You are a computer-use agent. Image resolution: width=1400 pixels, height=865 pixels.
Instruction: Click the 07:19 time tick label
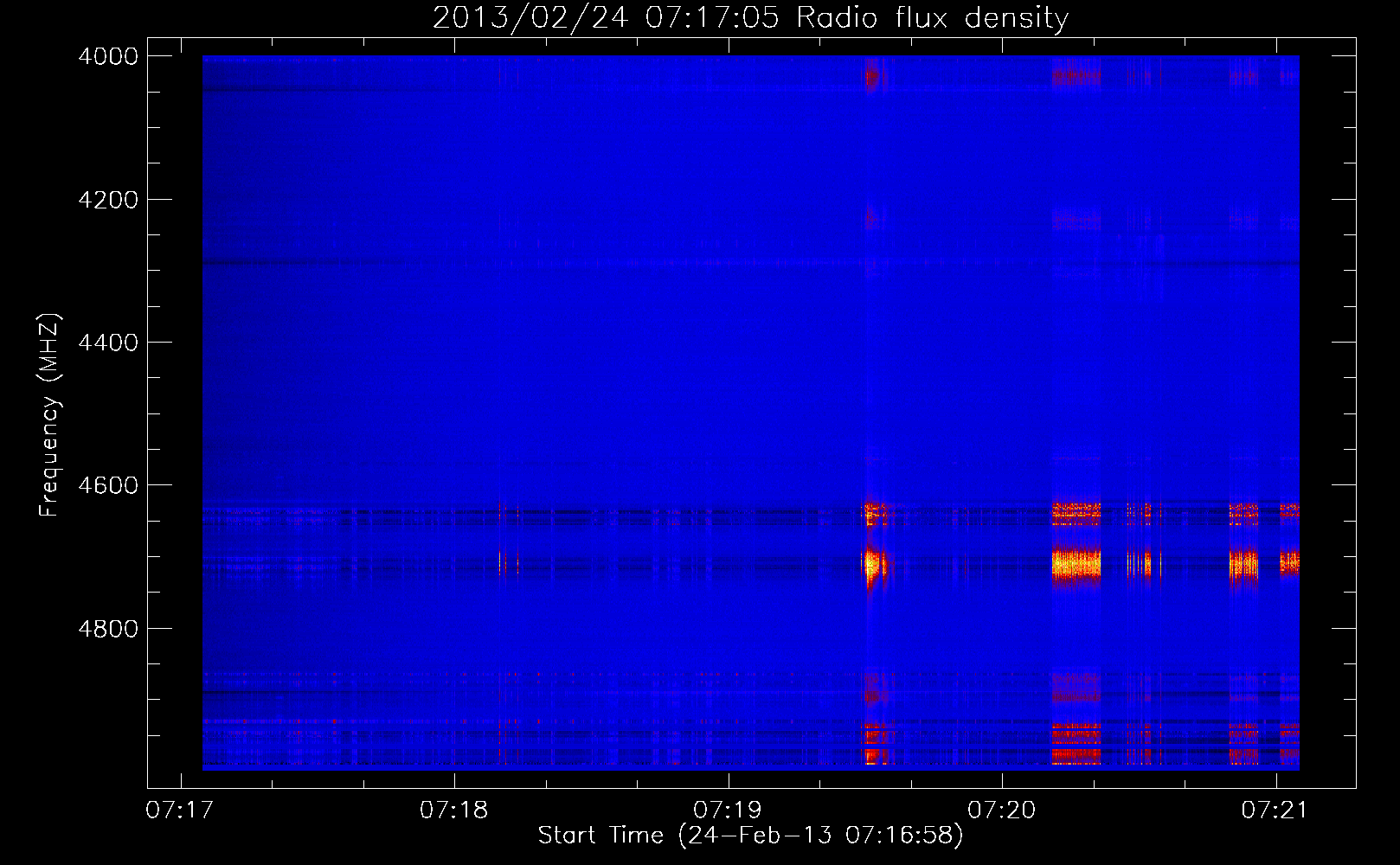pyautogui.click(x=728, y=811)
